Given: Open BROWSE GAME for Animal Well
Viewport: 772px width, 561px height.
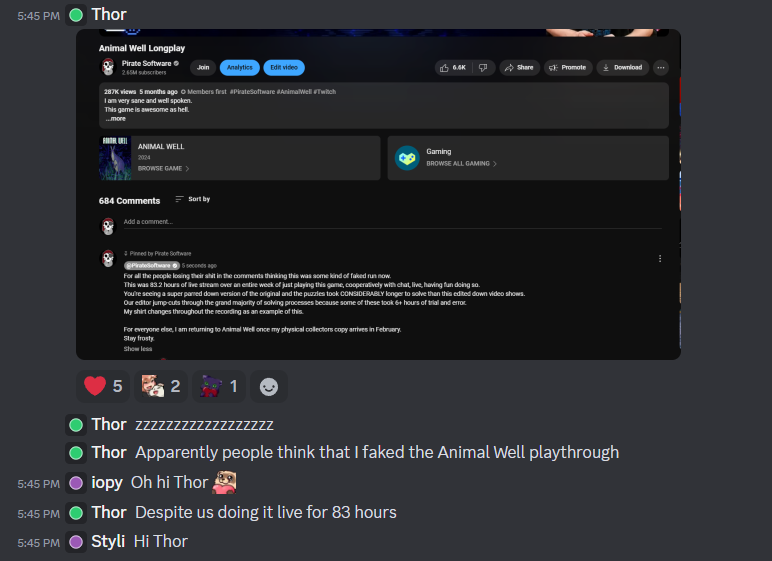Looking at the screenshot, I should (x=163, y=168).
